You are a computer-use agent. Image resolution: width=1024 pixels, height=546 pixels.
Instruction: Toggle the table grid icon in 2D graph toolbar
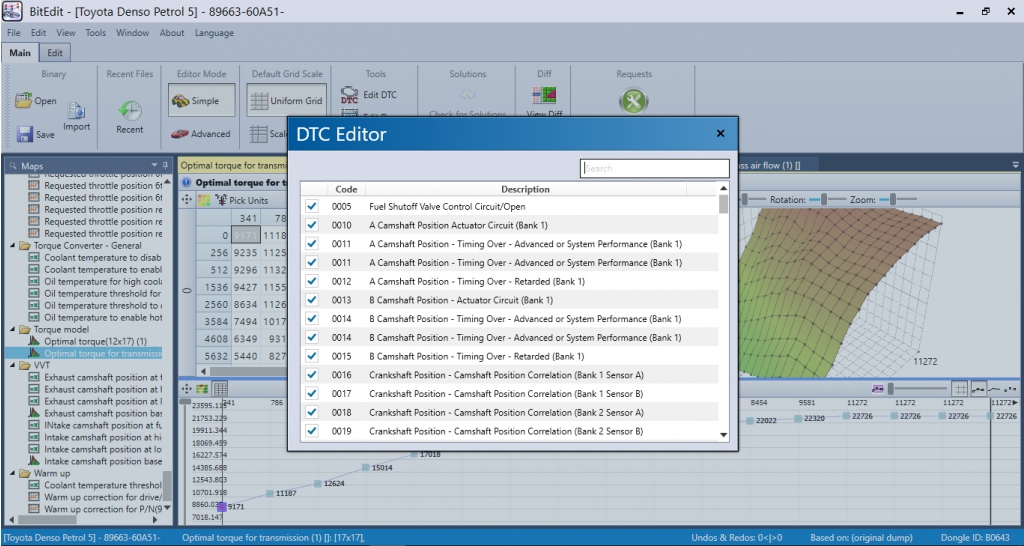(220, 389)
